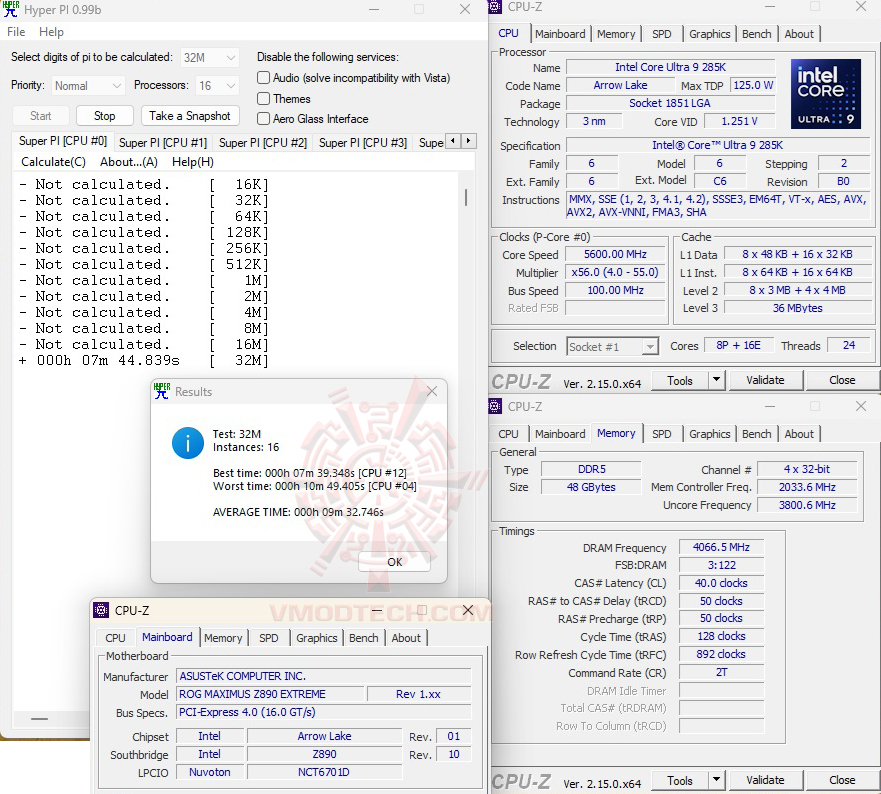Open the Help(H) menu in Super PI
The height and width of the screenshot is (794, 881).
(x=193, y=162)
